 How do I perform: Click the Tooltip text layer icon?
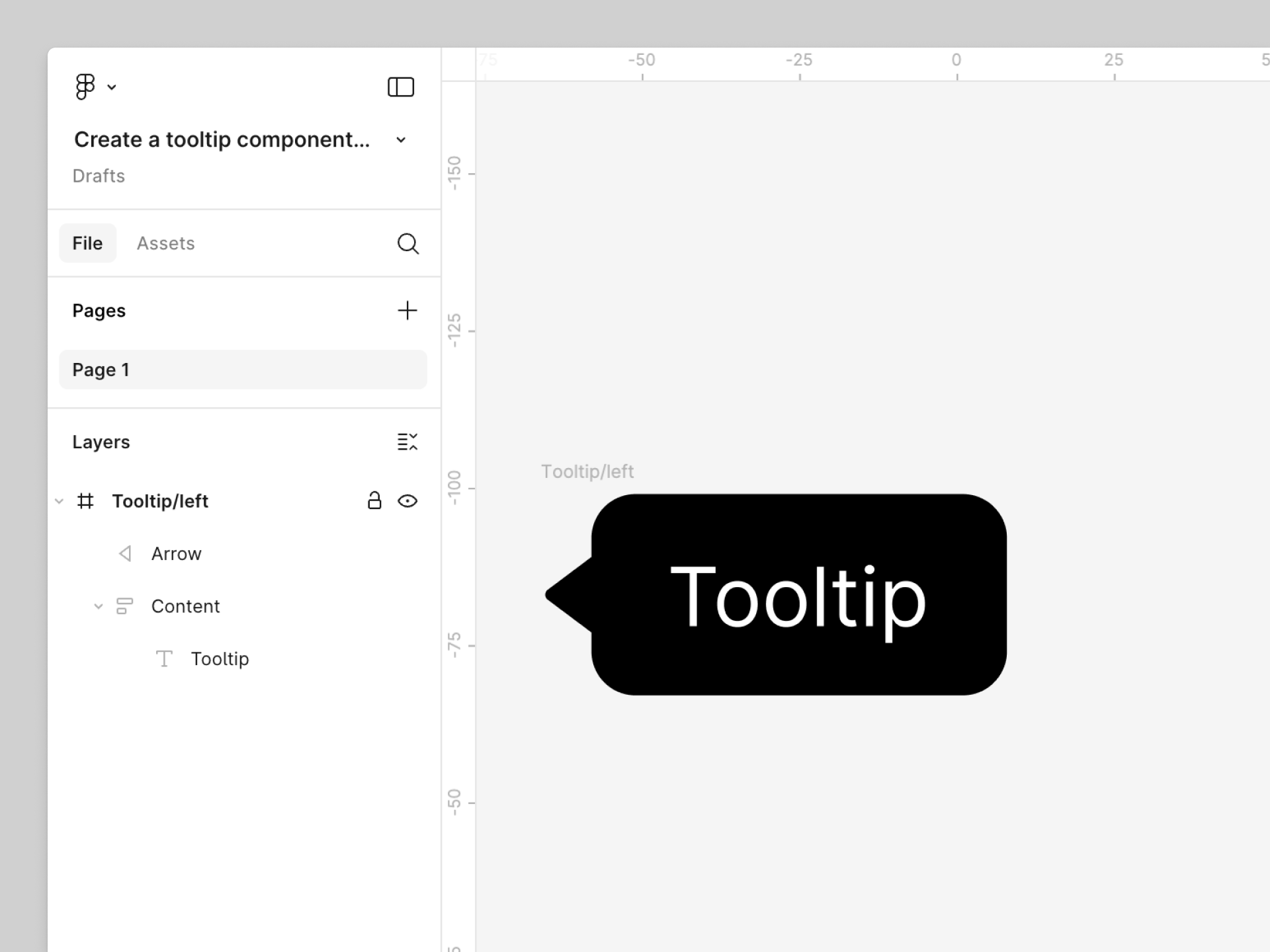[164, 658]
